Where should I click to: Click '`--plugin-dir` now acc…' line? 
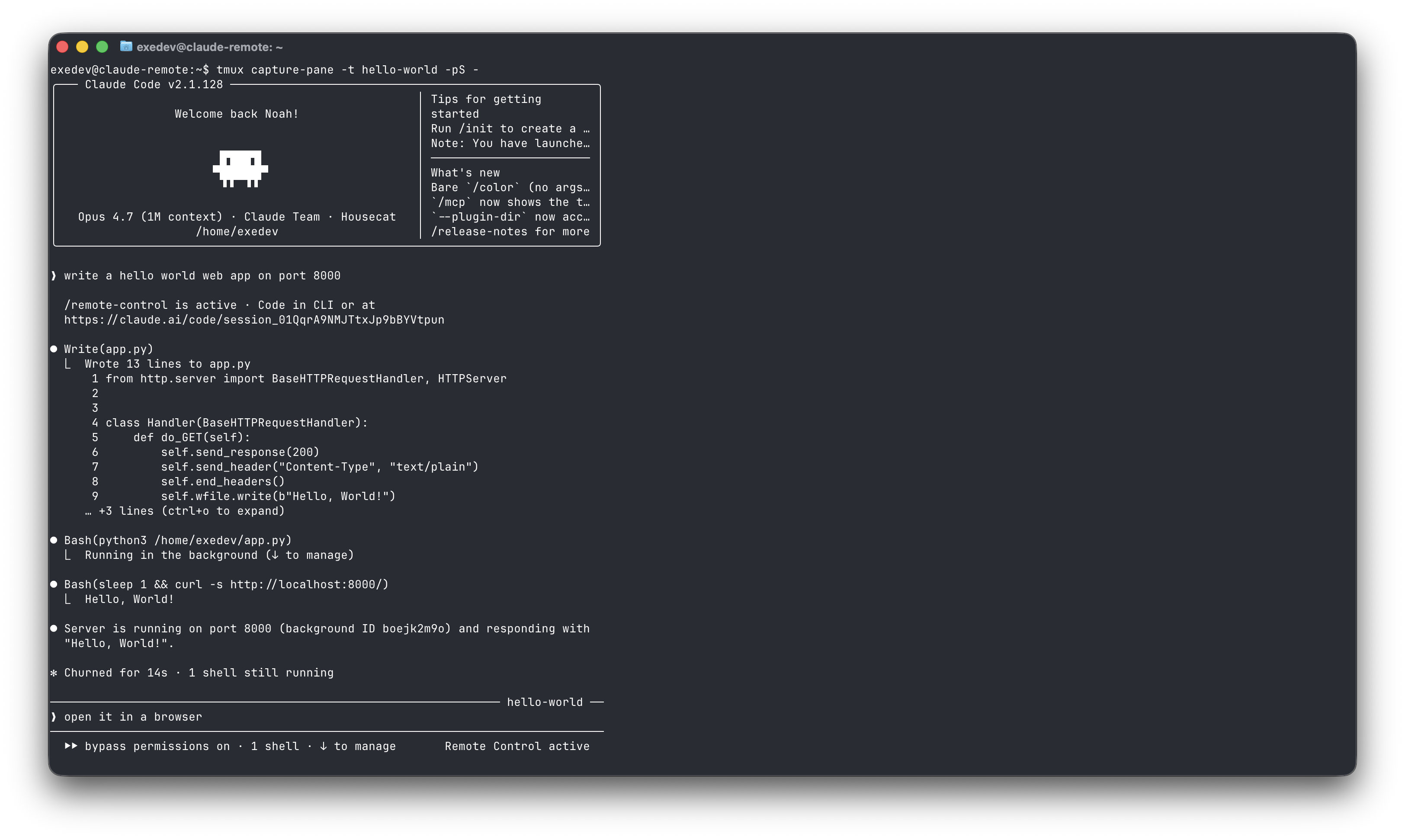point(510,217)
